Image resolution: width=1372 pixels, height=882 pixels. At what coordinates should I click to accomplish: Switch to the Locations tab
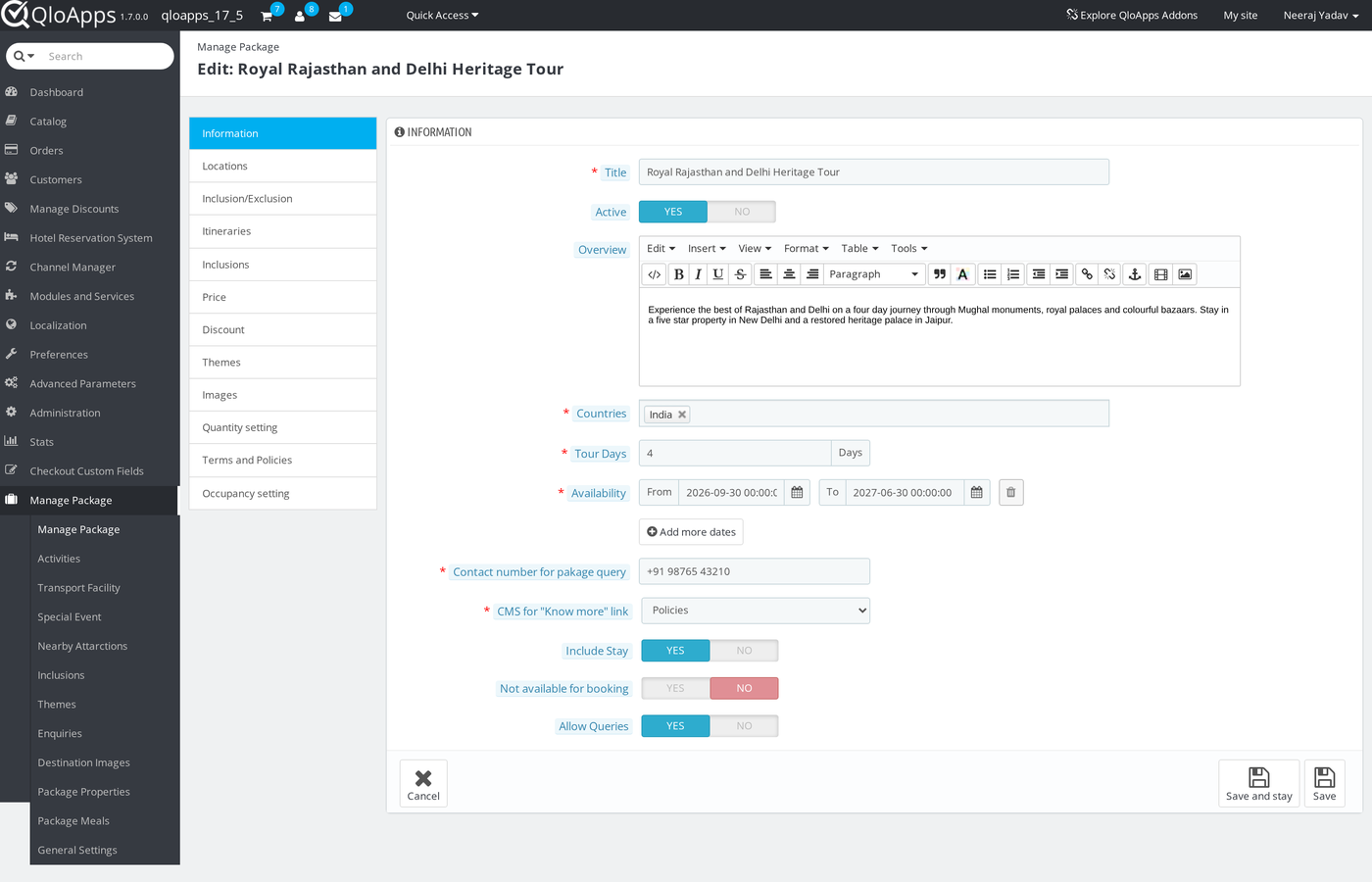pos(283,167)
